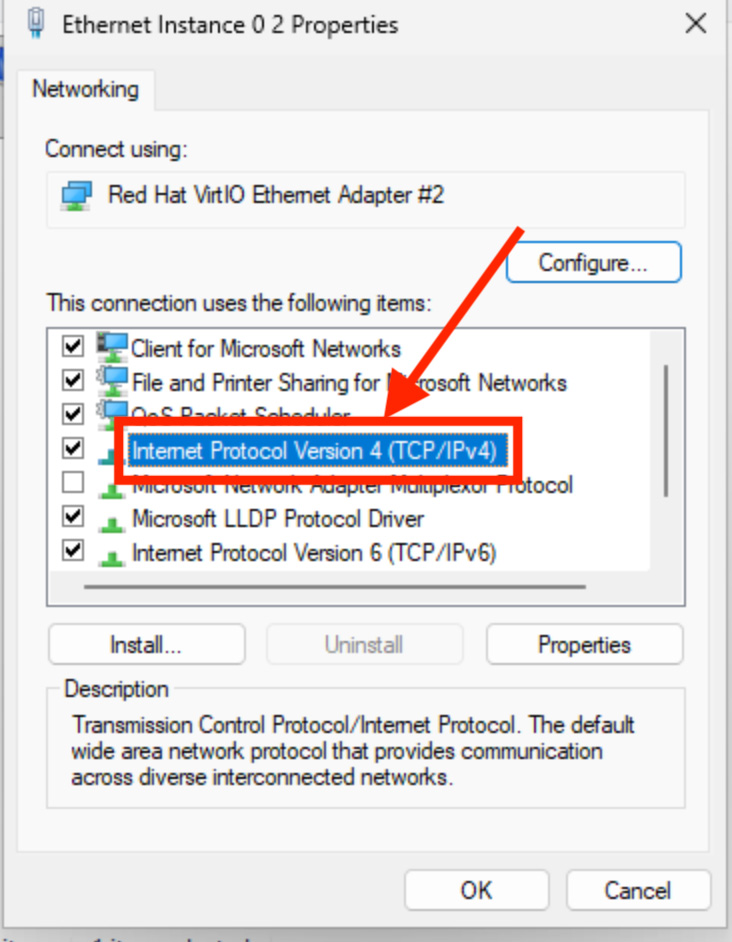Click the QoS Packet Scheduler icon
This screenshot has width=732, height=942.
click(x=111, y=414)
